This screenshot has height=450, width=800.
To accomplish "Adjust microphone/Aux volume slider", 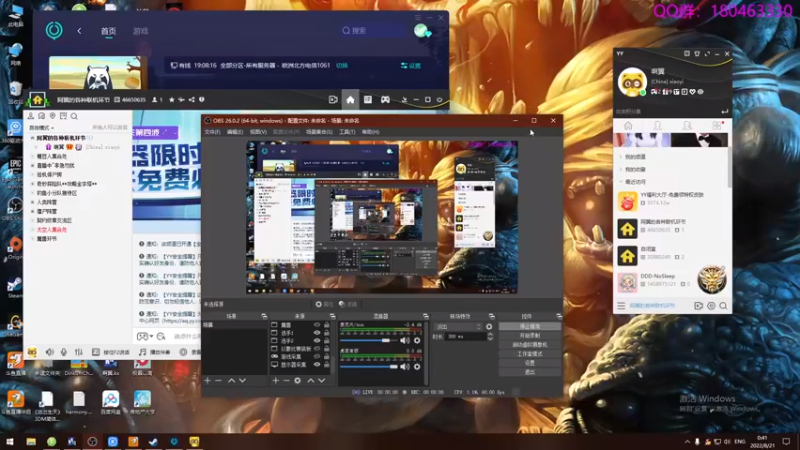I will [x=368, y=340].
